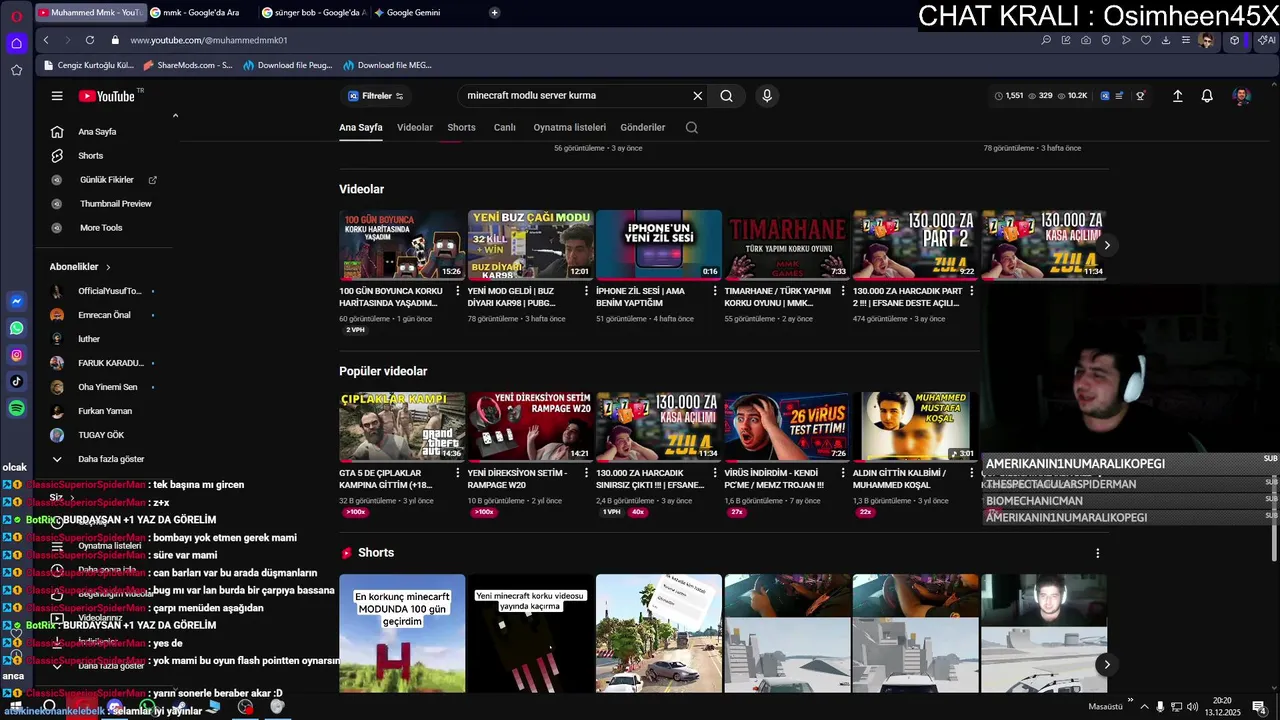Screen dimensions: 1280x720
Task: Search within channel magnifier icon
Action: (691, 128)
